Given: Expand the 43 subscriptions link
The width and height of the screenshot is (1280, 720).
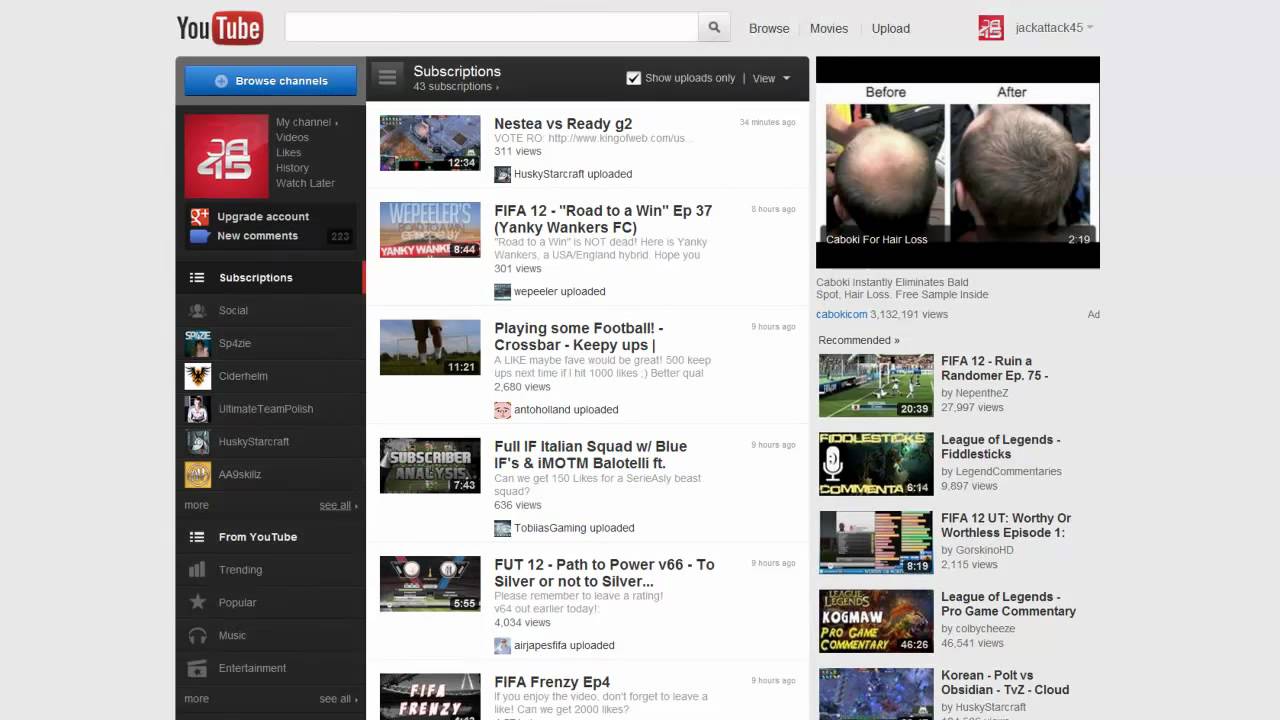Looking at the screenshot, I should click(x=457, y=87).
